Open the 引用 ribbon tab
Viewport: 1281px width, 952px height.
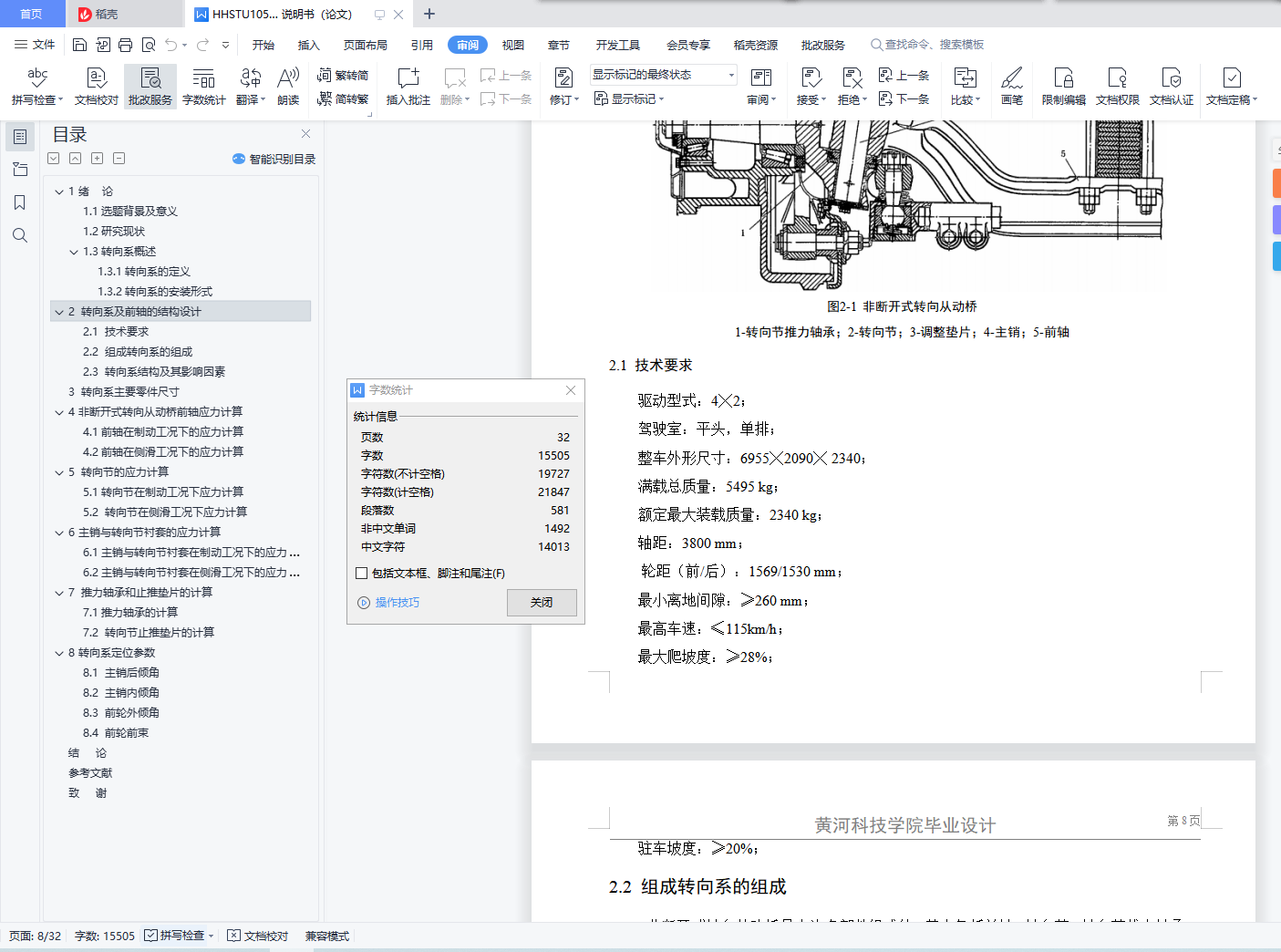click(x=422, y=45)
